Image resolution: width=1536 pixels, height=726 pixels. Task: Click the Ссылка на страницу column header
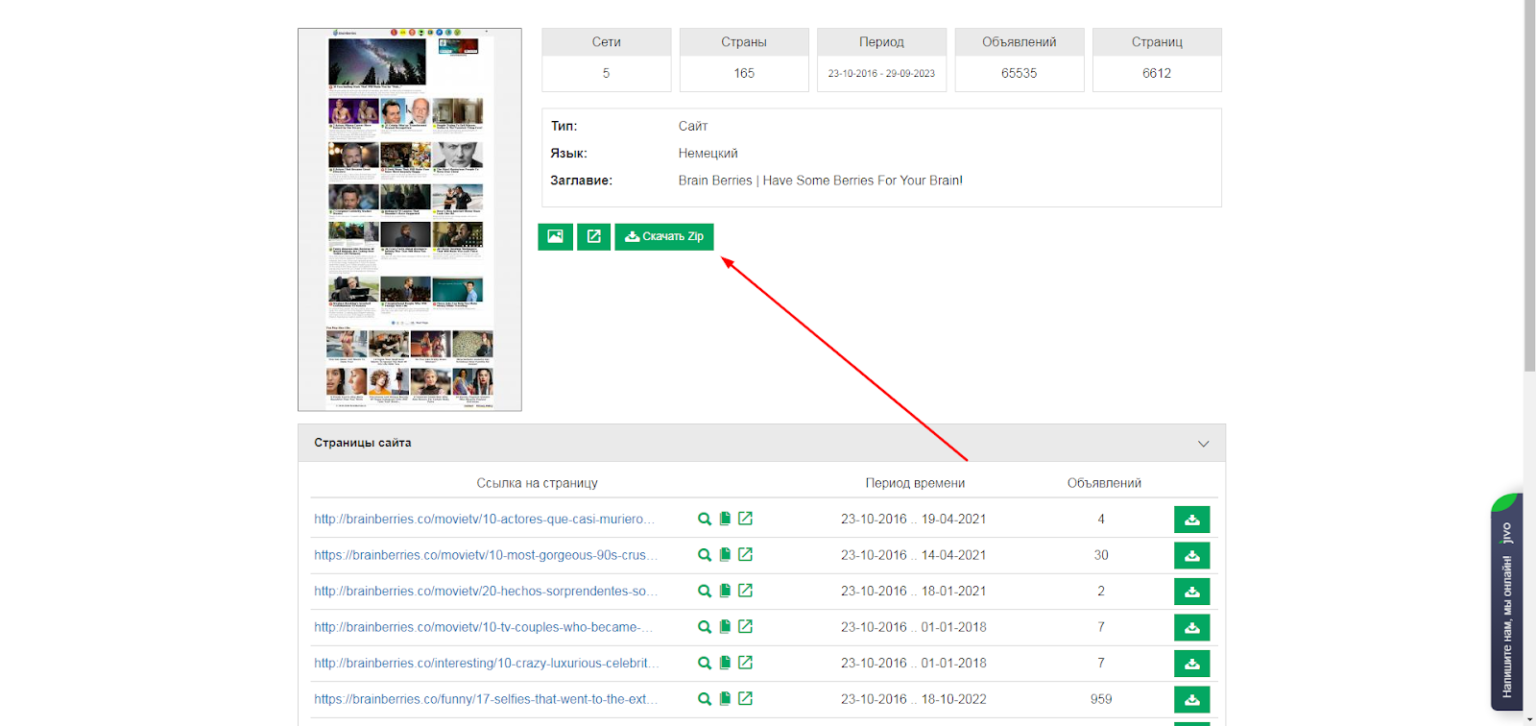coord(537,483)
